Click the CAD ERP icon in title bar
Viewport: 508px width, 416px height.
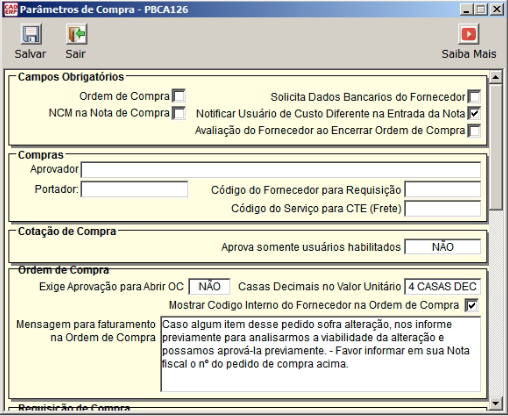[10, 9]
